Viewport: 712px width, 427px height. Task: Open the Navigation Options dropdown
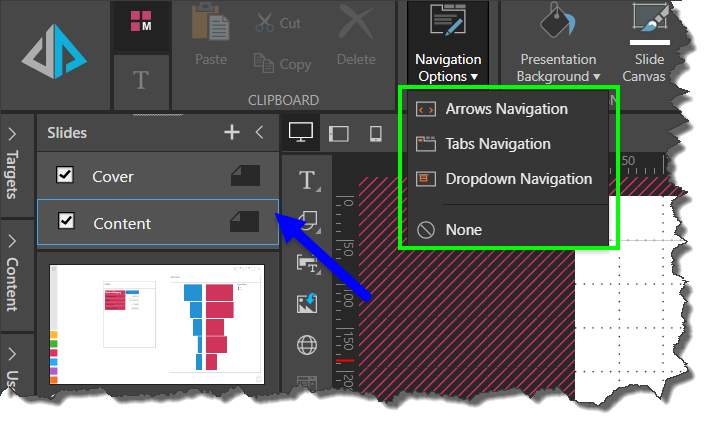[448, 43]
